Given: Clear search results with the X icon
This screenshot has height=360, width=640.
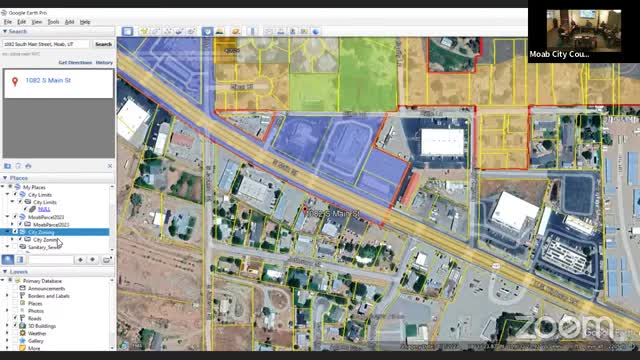Looking at the screenshot, I should pyautogui.click(x=110, y=166).
